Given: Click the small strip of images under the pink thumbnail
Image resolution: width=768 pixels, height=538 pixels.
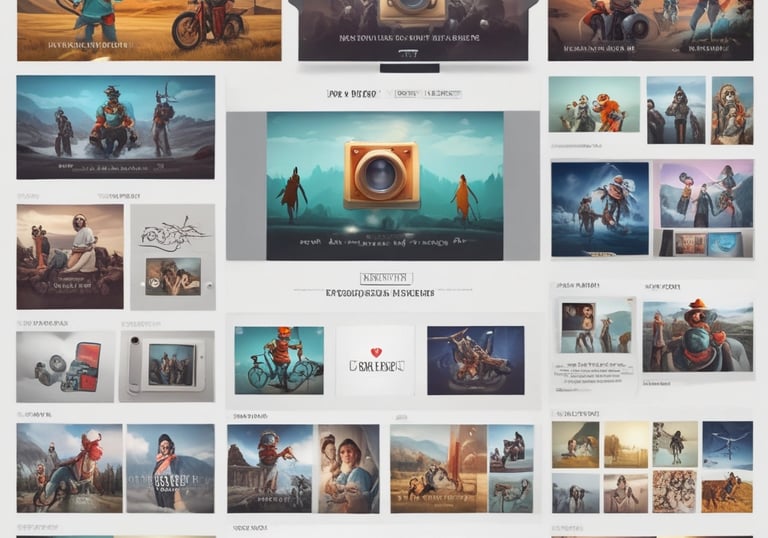Looking at the screenshot, I should [704, 243].
